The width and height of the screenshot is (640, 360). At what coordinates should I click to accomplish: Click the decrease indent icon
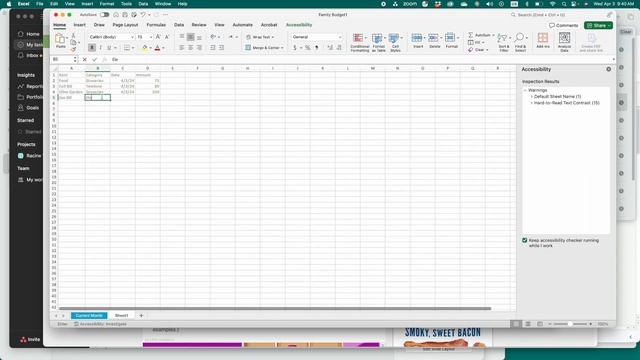[213, 48]
